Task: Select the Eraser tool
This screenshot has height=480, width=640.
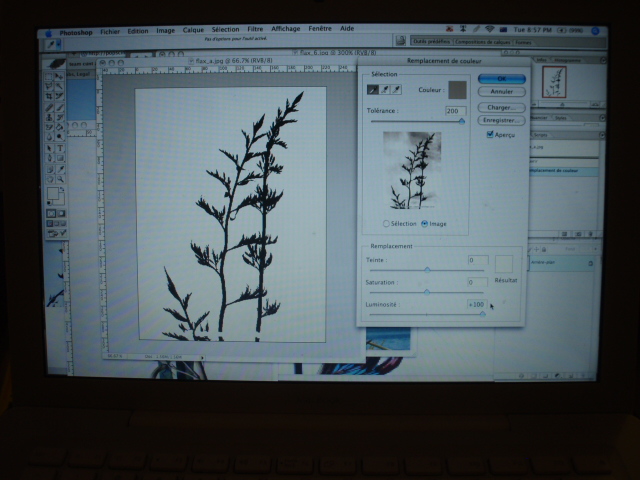Action: tap(49, 127)
